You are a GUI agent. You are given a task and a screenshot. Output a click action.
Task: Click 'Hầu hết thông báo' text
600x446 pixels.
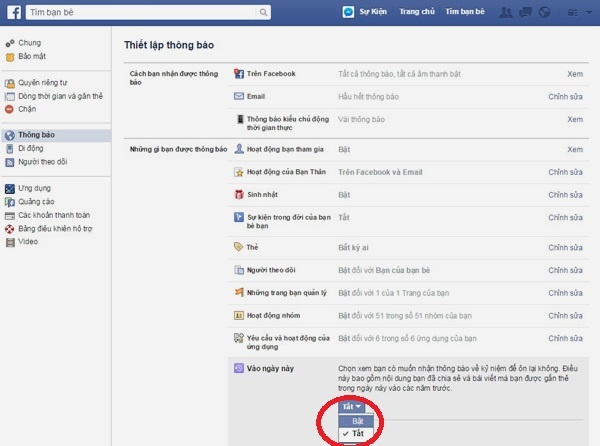(368, 96)
